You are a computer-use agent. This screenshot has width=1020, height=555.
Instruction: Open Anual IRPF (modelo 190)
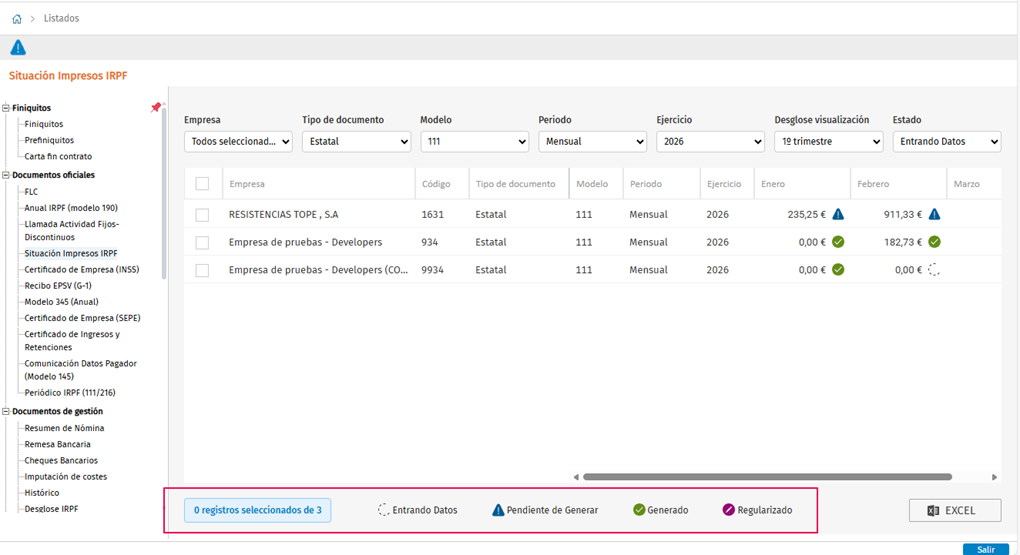click(x=71, y=208)
